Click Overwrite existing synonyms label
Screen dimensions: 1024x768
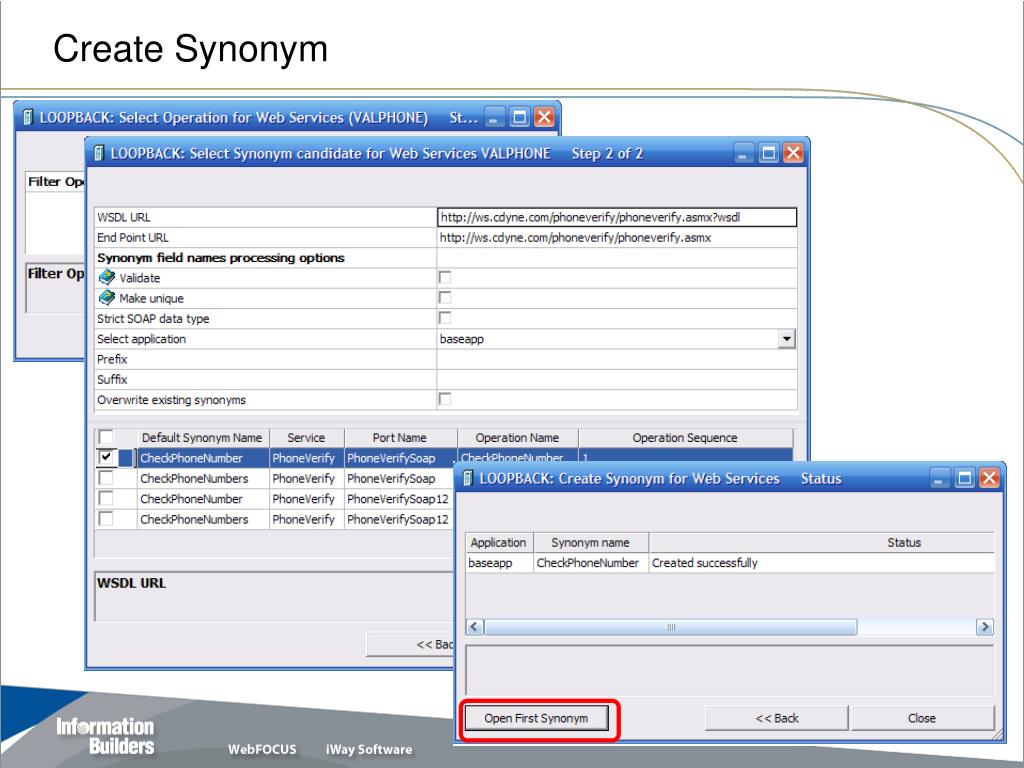[172, 400]
